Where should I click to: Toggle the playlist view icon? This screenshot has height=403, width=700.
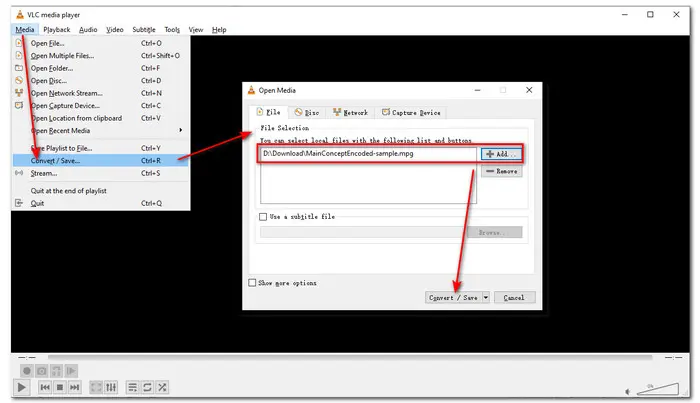pyautogui.click(x=133, y=387)
